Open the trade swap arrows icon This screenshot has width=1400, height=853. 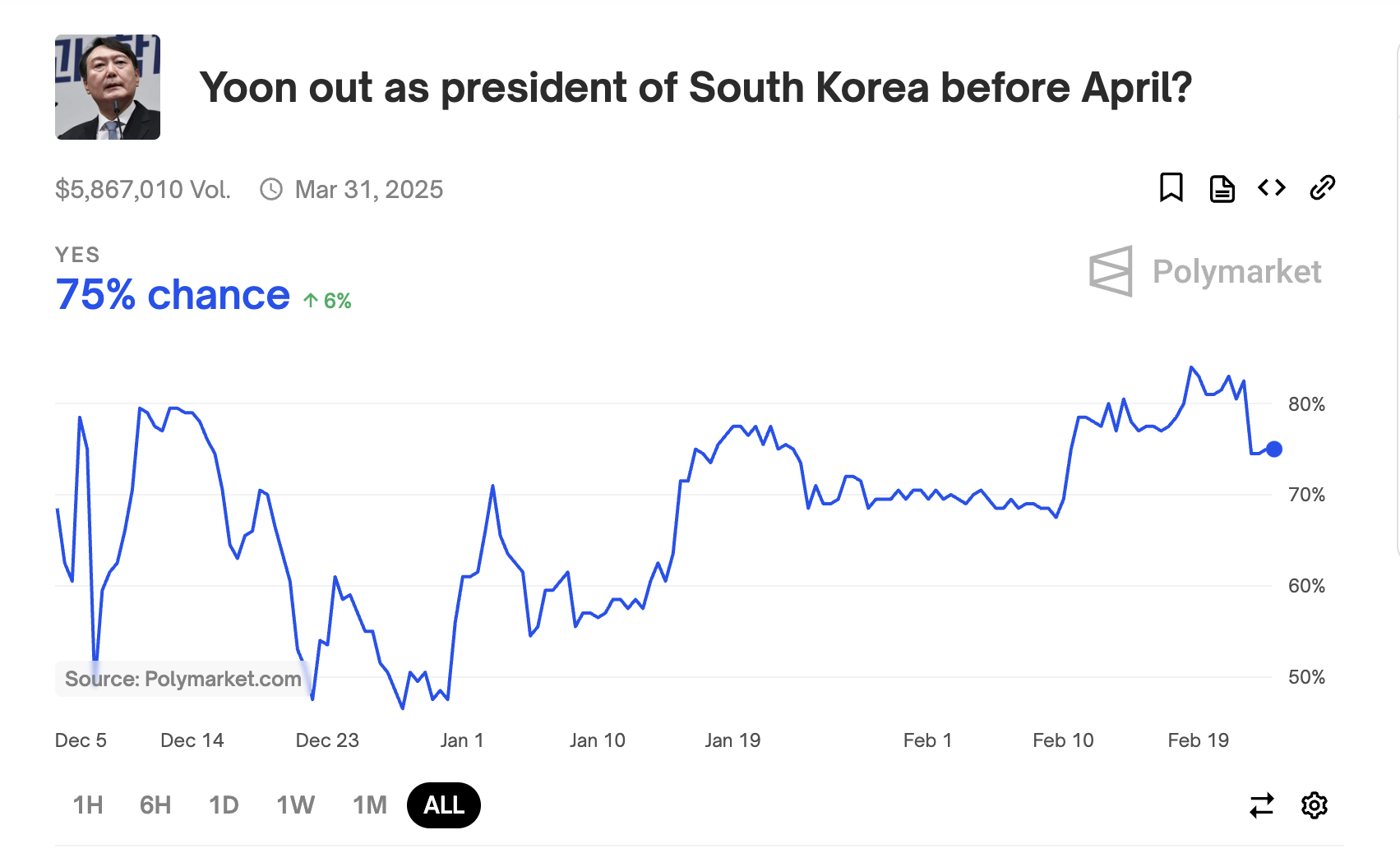point(1263,805)
